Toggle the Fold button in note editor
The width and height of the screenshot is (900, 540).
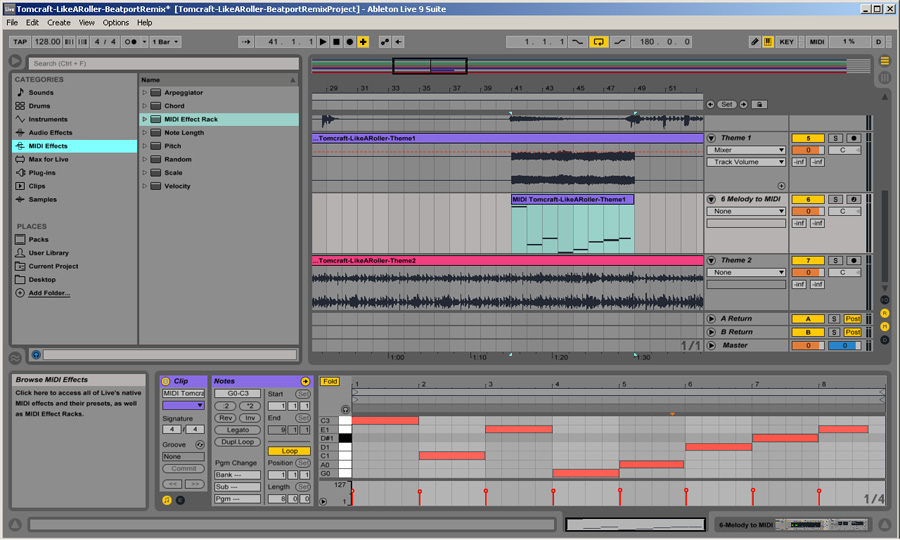tap(329, 381)
